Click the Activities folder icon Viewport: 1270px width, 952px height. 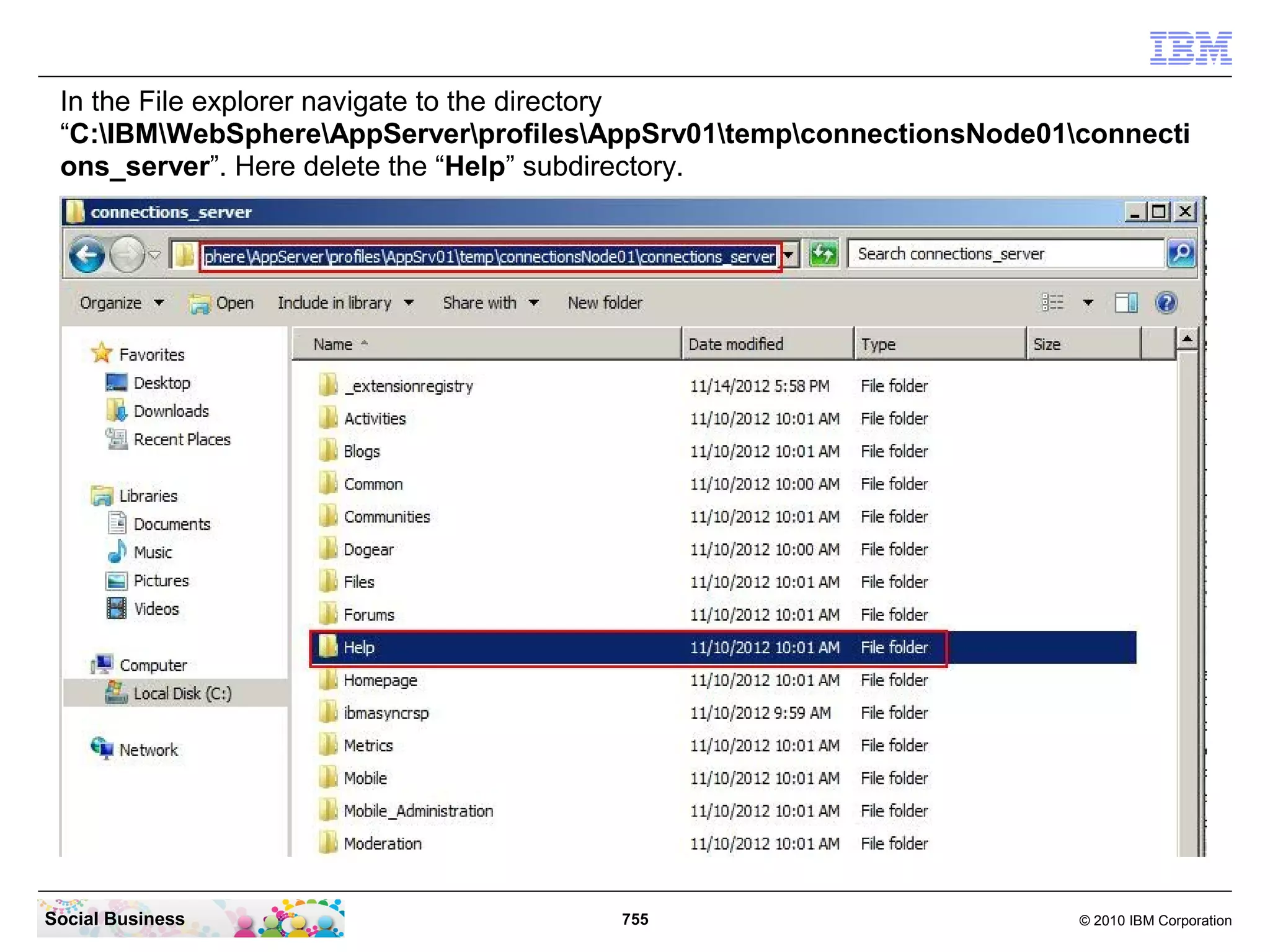[328, 418]
